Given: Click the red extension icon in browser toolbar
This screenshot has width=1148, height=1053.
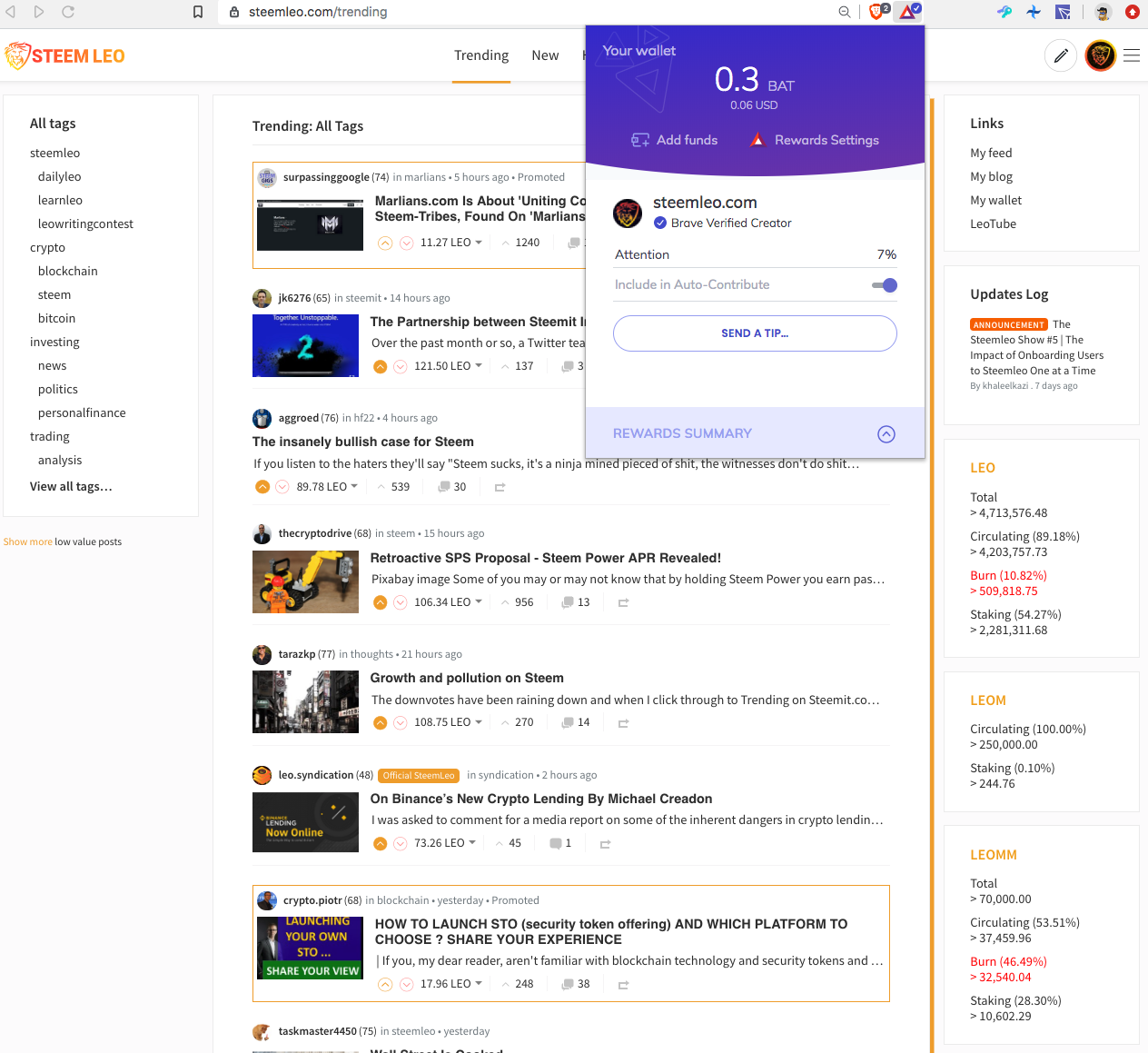Looking at the screenshot, I should [x=1133, y=12].
